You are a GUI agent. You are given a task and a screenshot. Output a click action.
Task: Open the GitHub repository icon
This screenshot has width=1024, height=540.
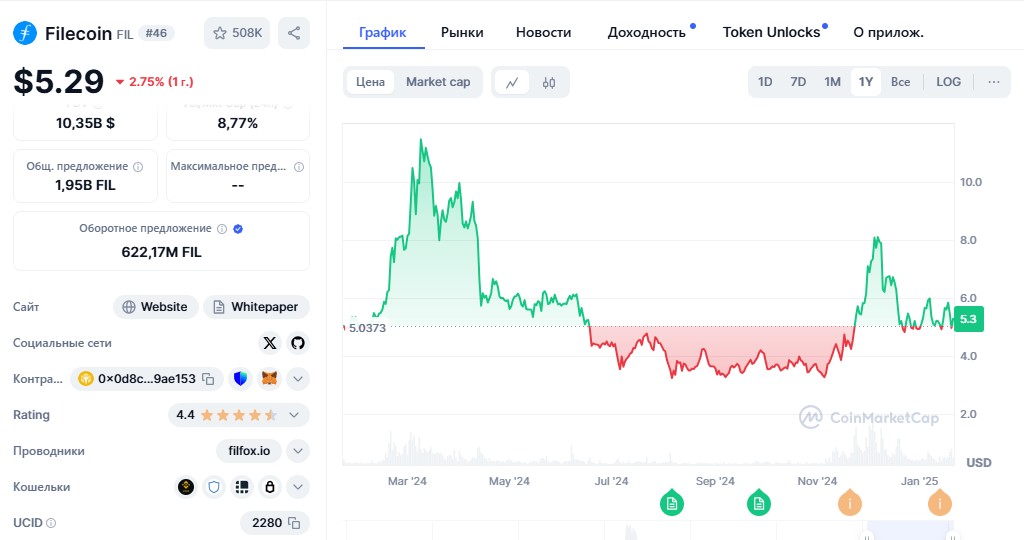click(x=297, y=343)
